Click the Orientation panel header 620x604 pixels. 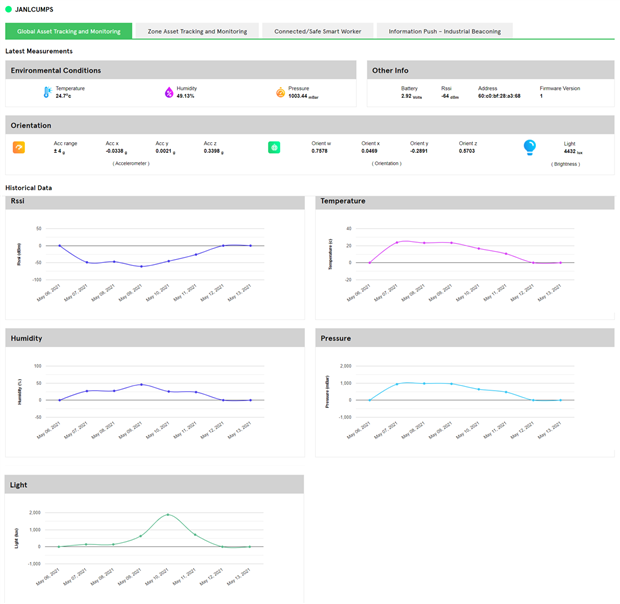pyautogui.click(x=310, y=125)
